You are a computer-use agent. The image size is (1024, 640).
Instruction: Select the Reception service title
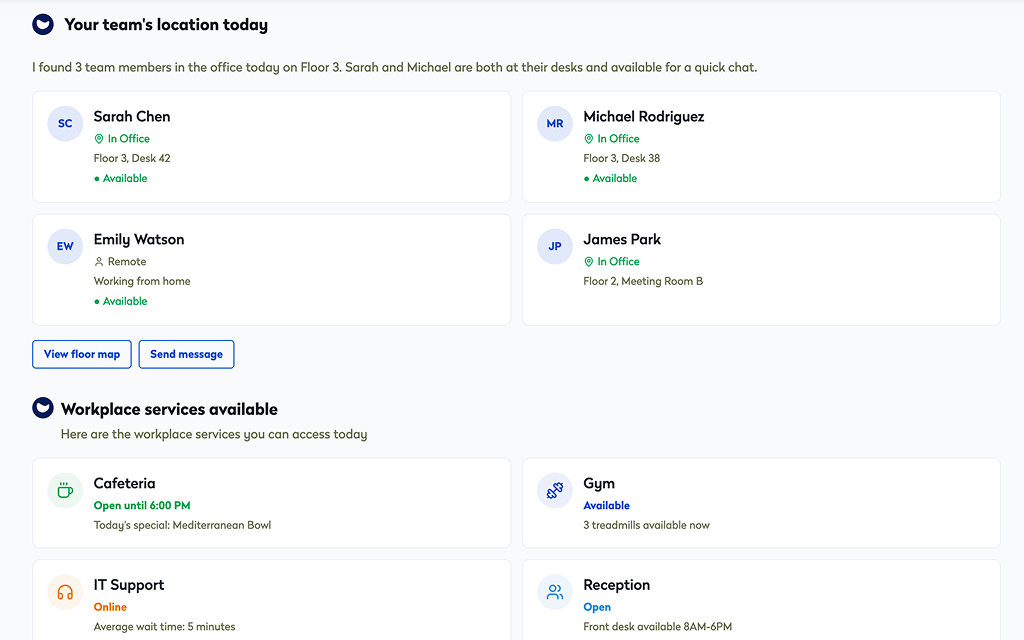[616, 585]
